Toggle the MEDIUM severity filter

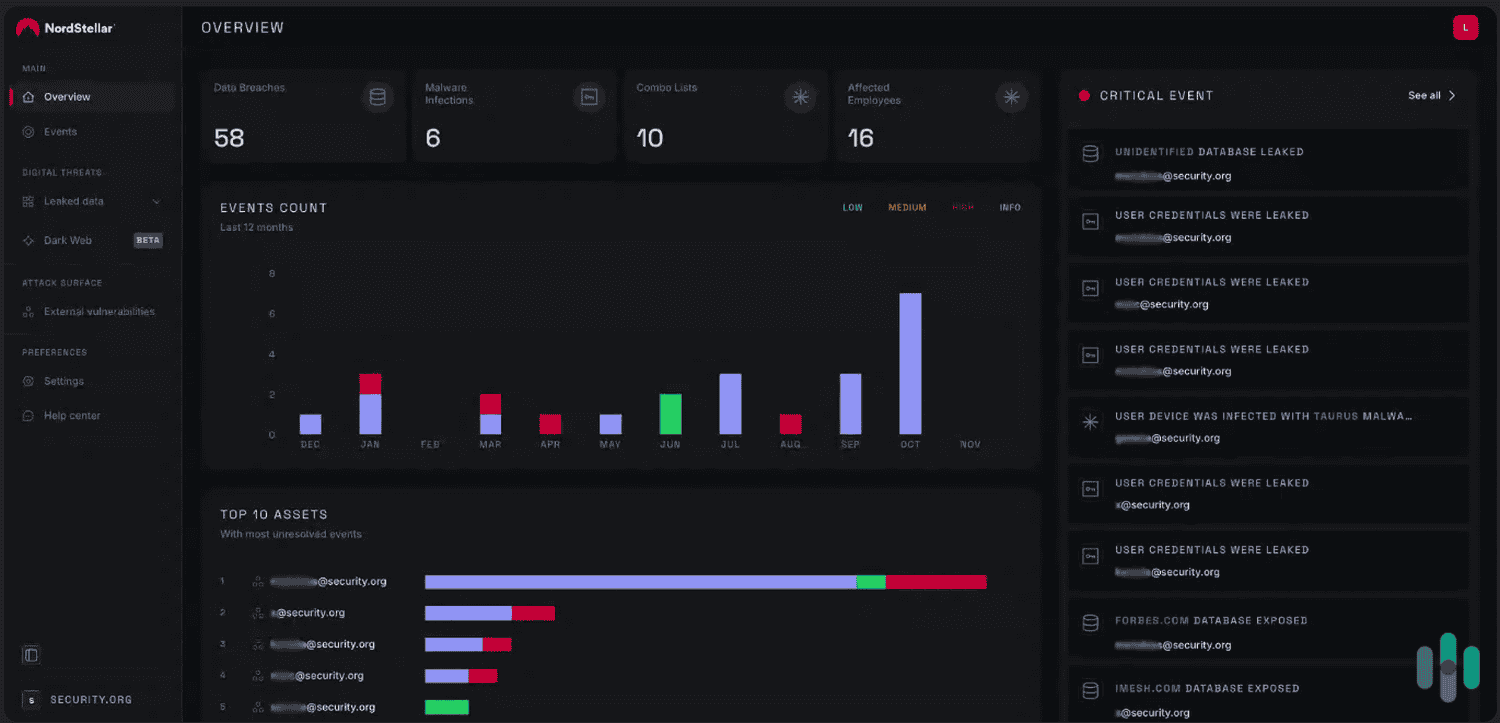pos(907,207)
